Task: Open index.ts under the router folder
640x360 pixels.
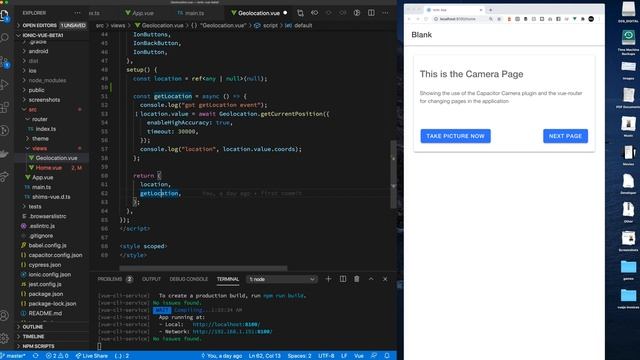Action: click(45, 129)
